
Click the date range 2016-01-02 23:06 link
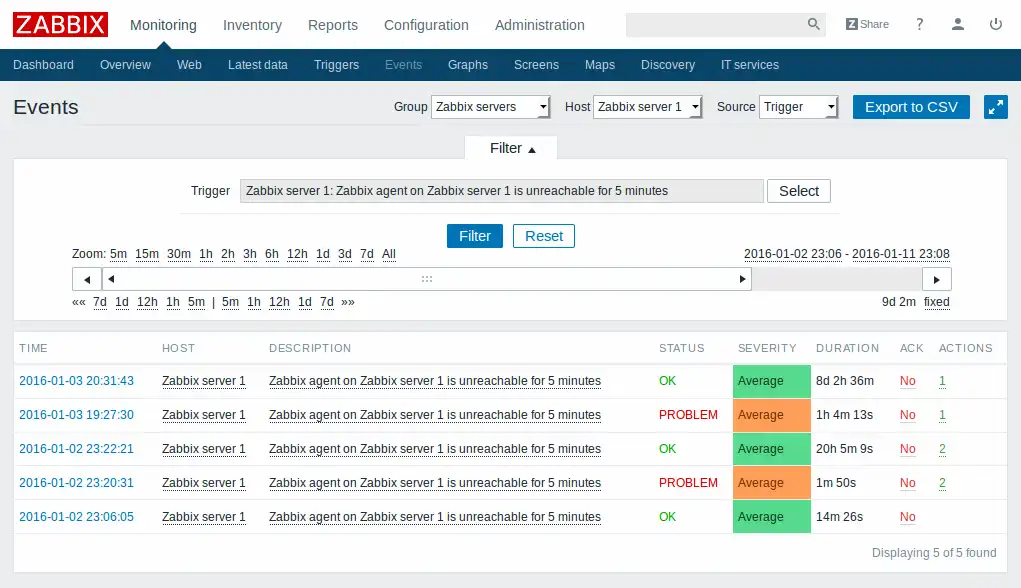[x=792, y=254]
